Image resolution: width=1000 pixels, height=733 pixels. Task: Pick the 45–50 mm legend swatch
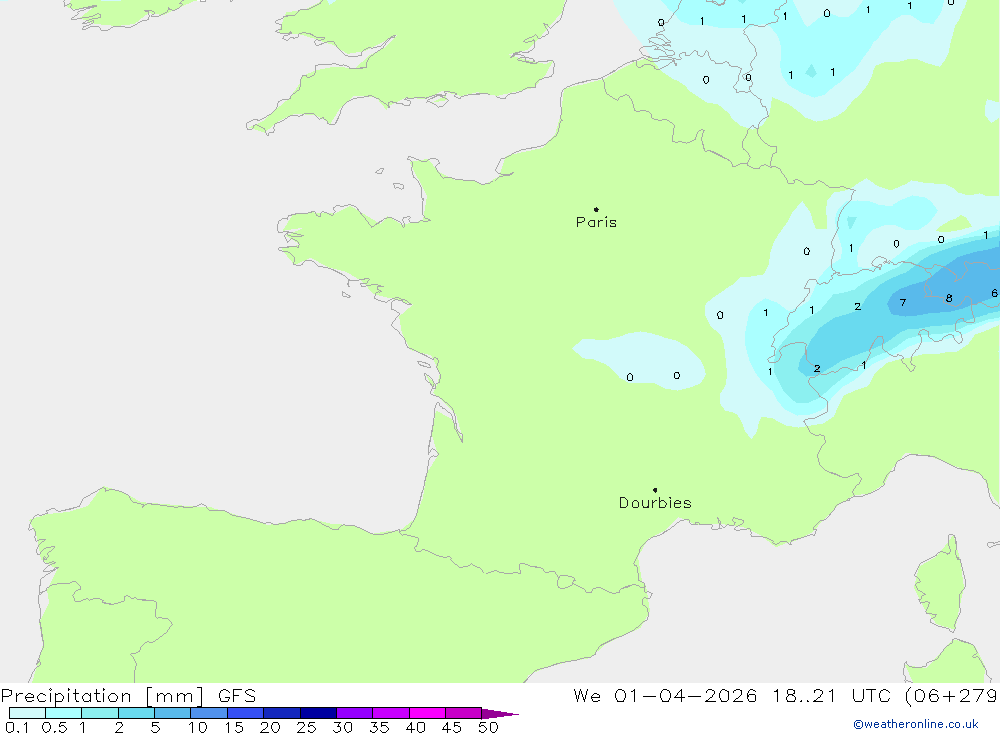(464, 713)
